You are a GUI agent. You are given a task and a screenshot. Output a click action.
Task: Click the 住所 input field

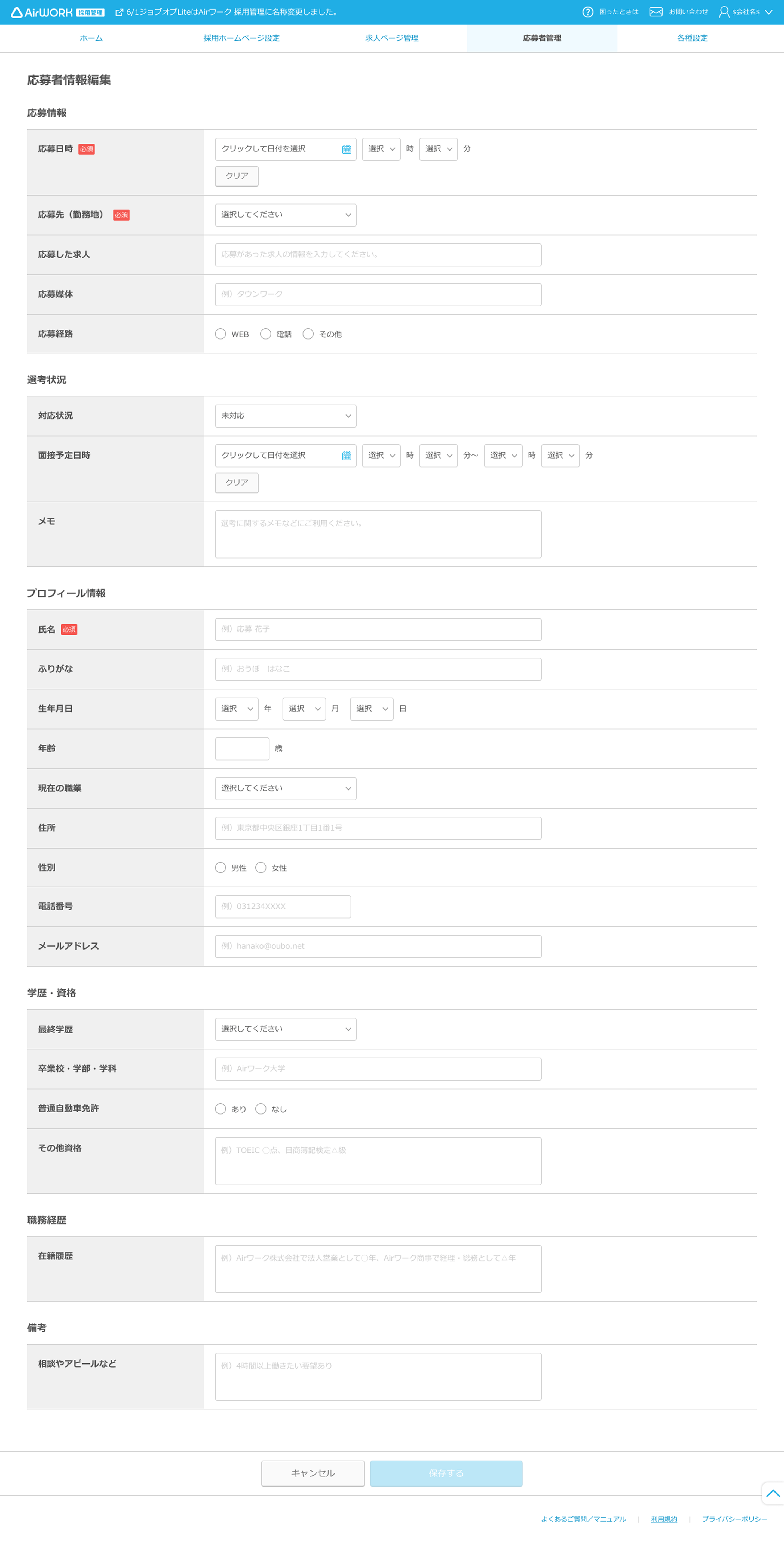point(378,828)
